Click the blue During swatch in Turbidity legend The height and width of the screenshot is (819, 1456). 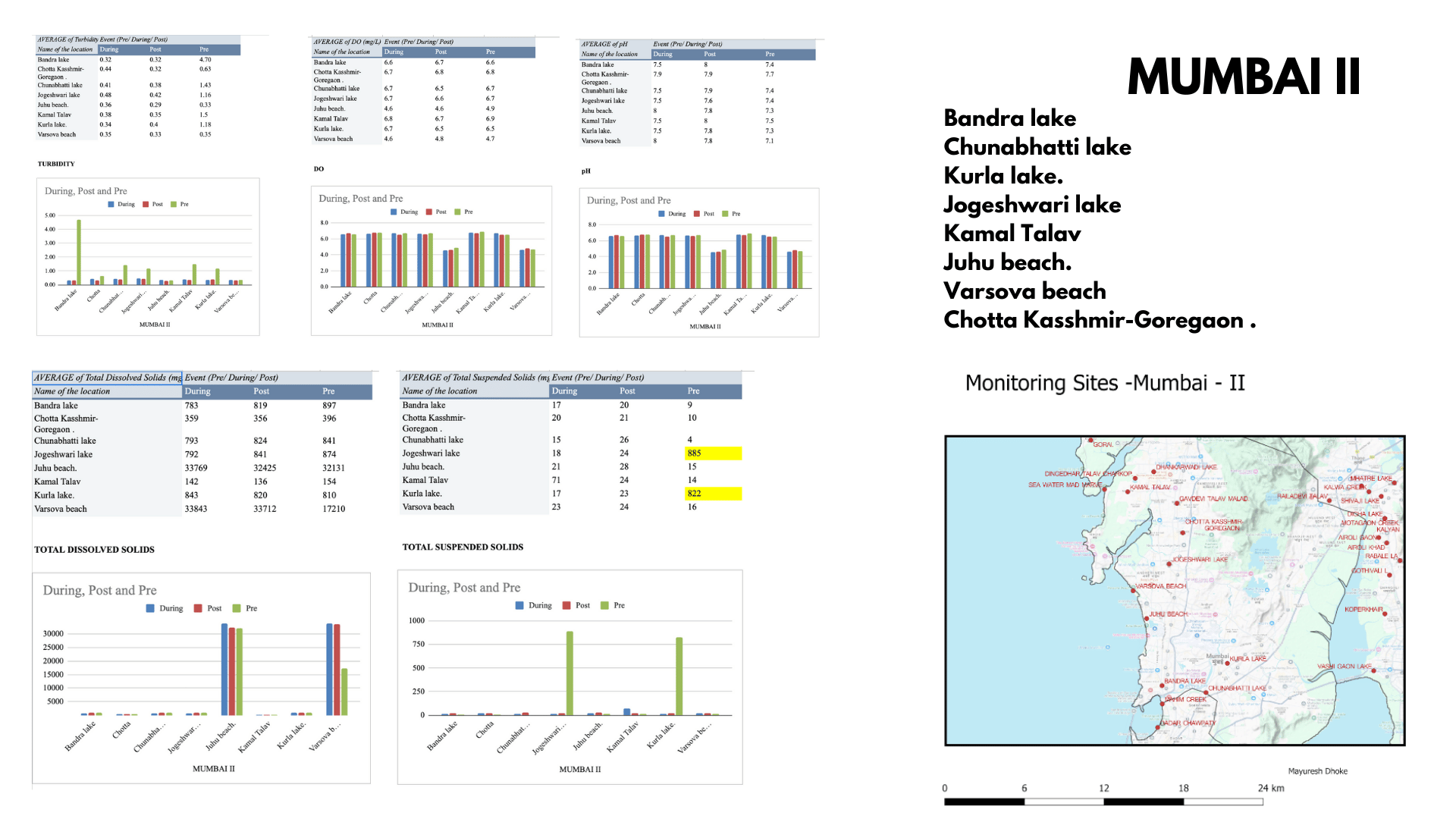tap(111, 204)
